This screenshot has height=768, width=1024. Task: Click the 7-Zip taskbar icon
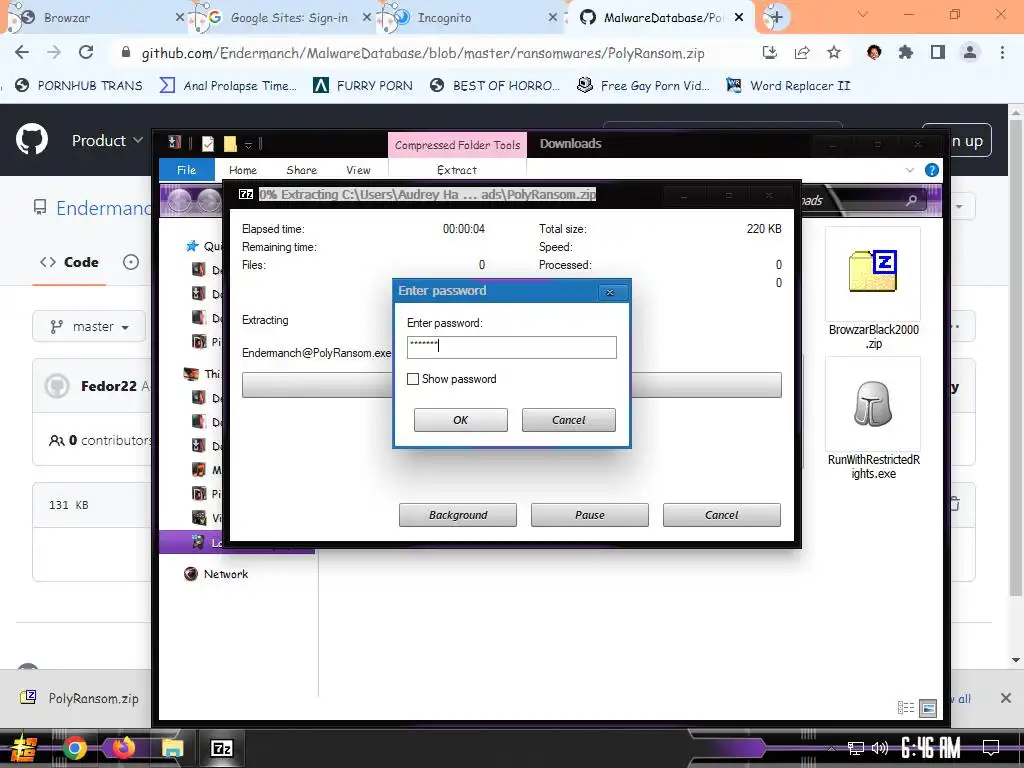pos(221,748)
